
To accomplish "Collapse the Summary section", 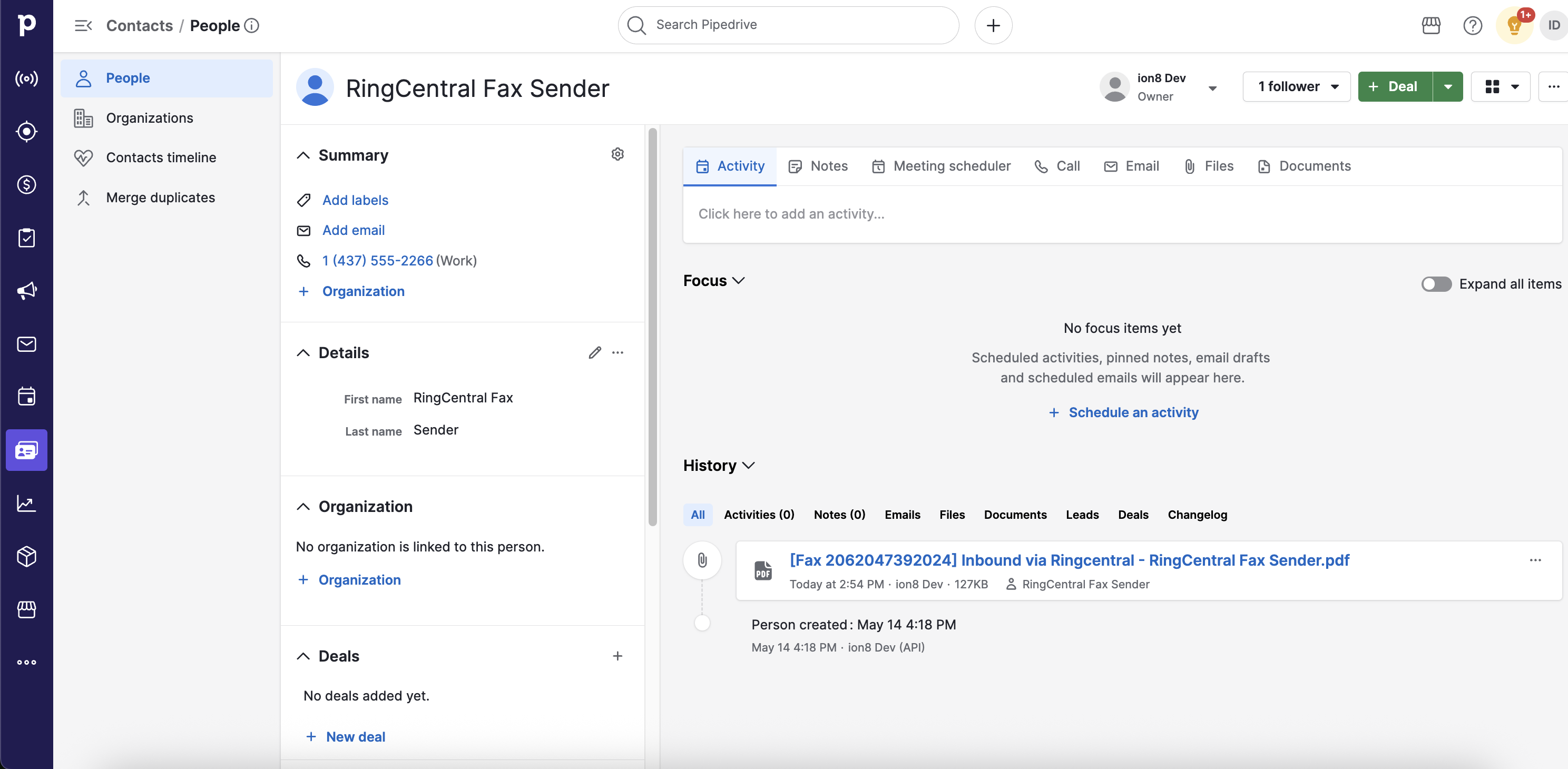I will [302, 155].
